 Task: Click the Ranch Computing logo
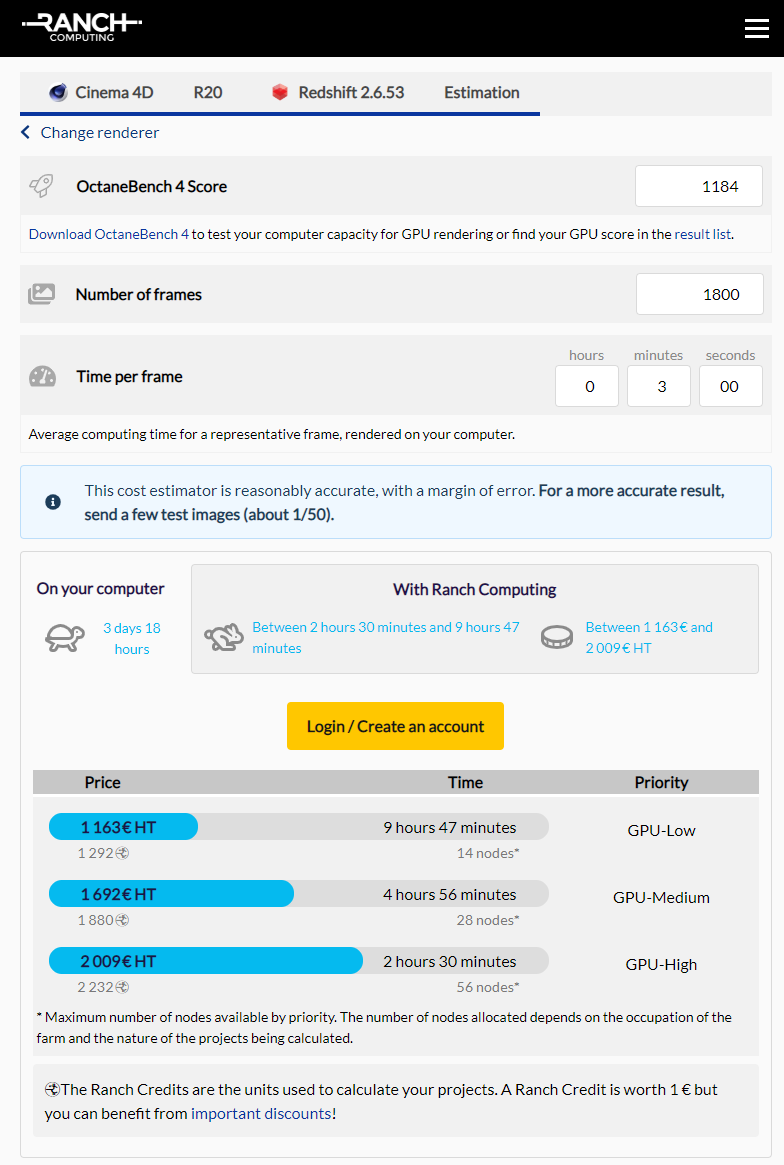pyautogui.click(x=82, y=27)
